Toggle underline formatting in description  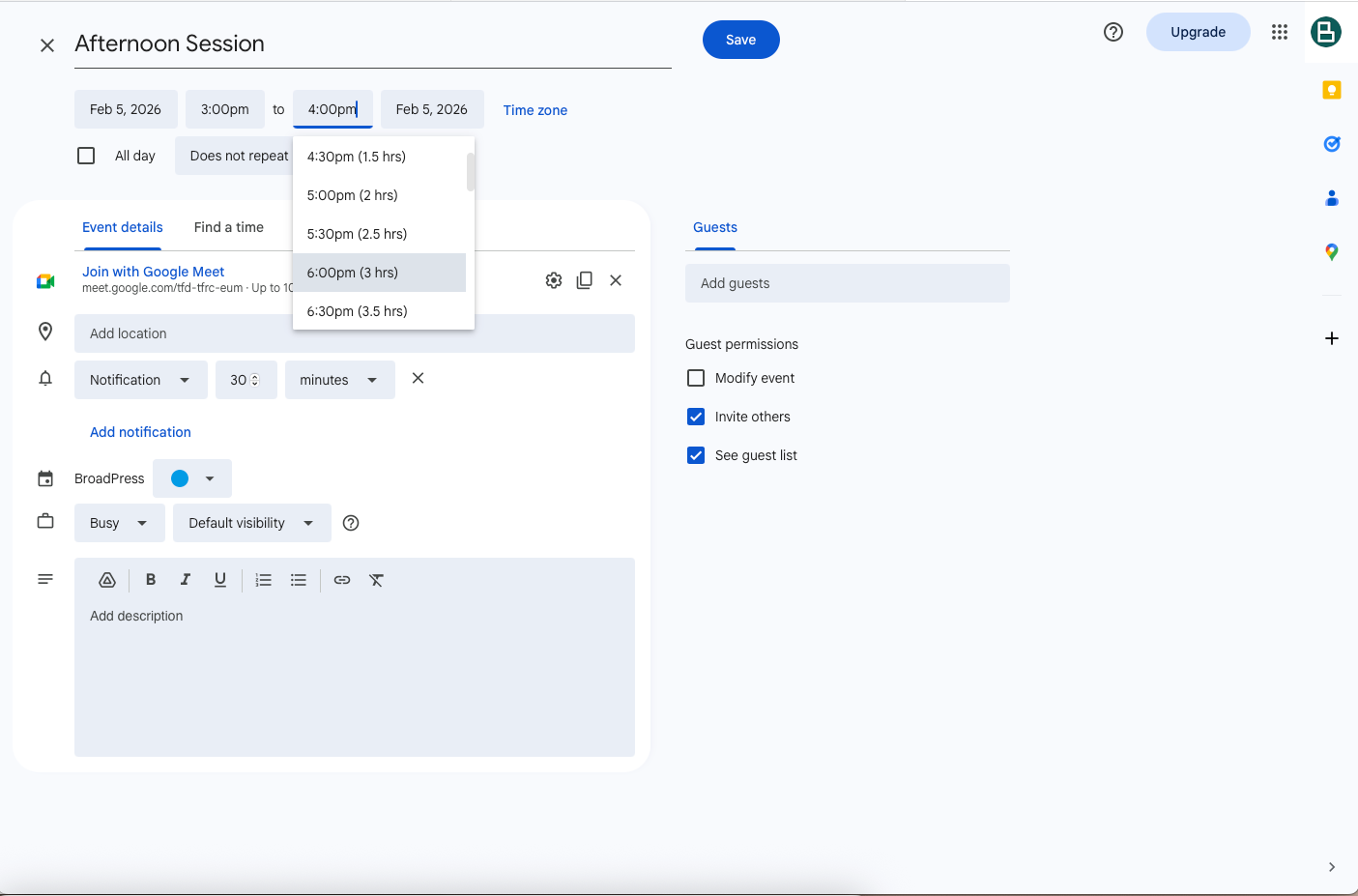[220, 580]
